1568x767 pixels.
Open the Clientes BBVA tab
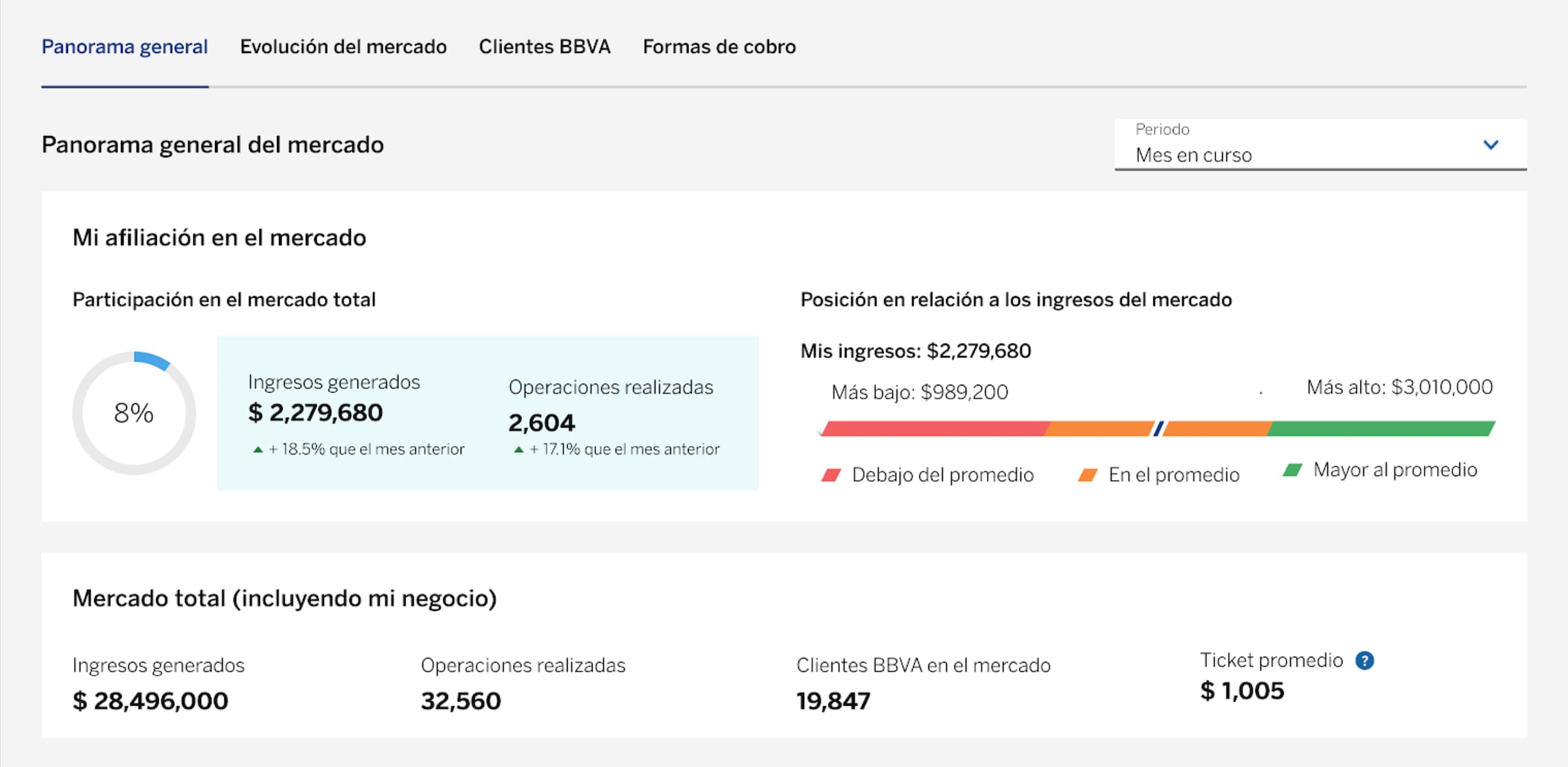coord(544,47)
